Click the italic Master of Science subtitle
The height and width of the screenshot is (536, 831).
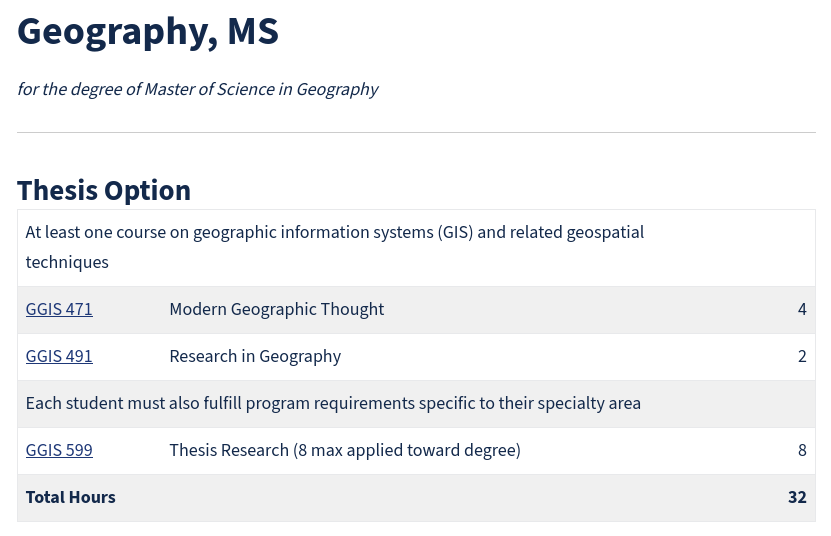[x=197, y=89]
